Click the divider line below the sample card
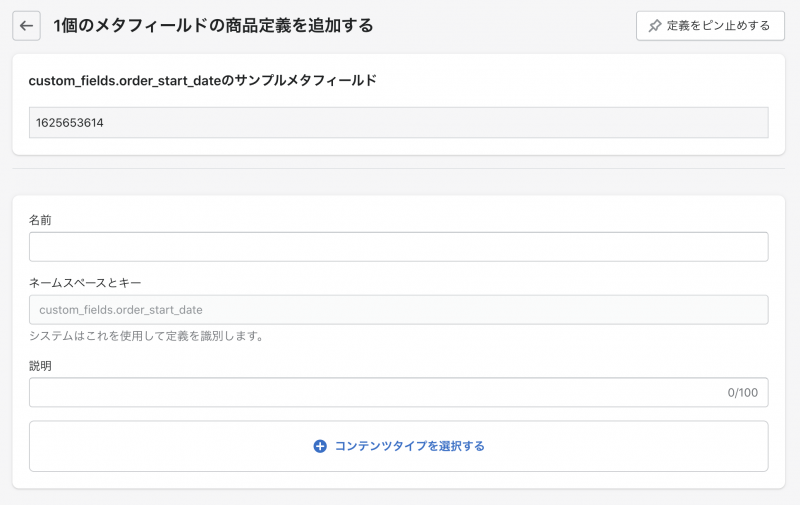The image size is (800, 505). [x=398, y=168]
